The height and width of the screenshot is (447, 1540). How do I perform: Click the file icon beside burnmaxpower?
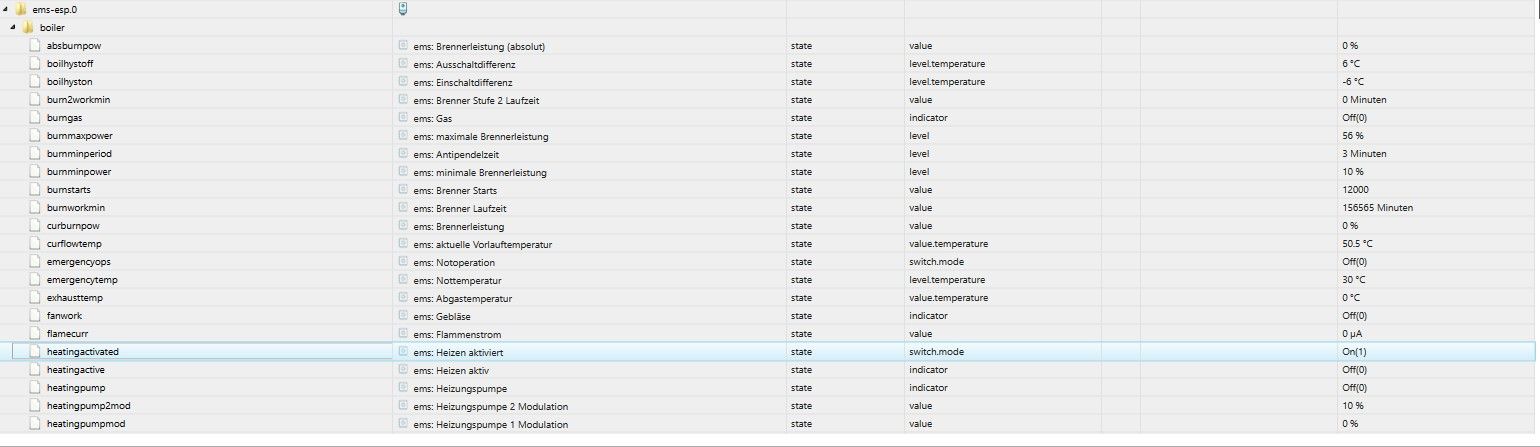[x=36, y=135]
